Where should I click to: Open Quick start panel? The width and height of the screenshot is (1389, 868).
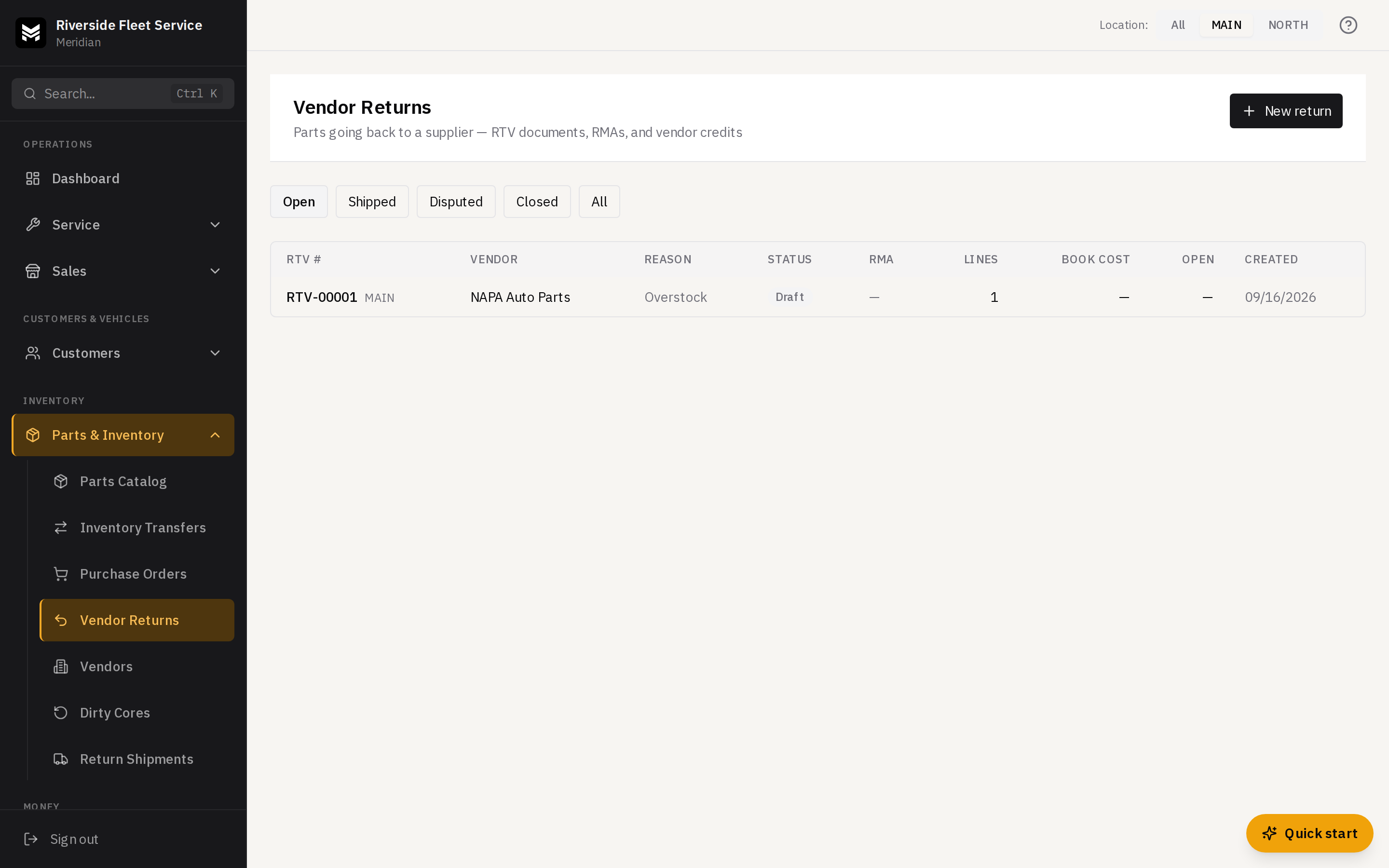click(1309, 833)
